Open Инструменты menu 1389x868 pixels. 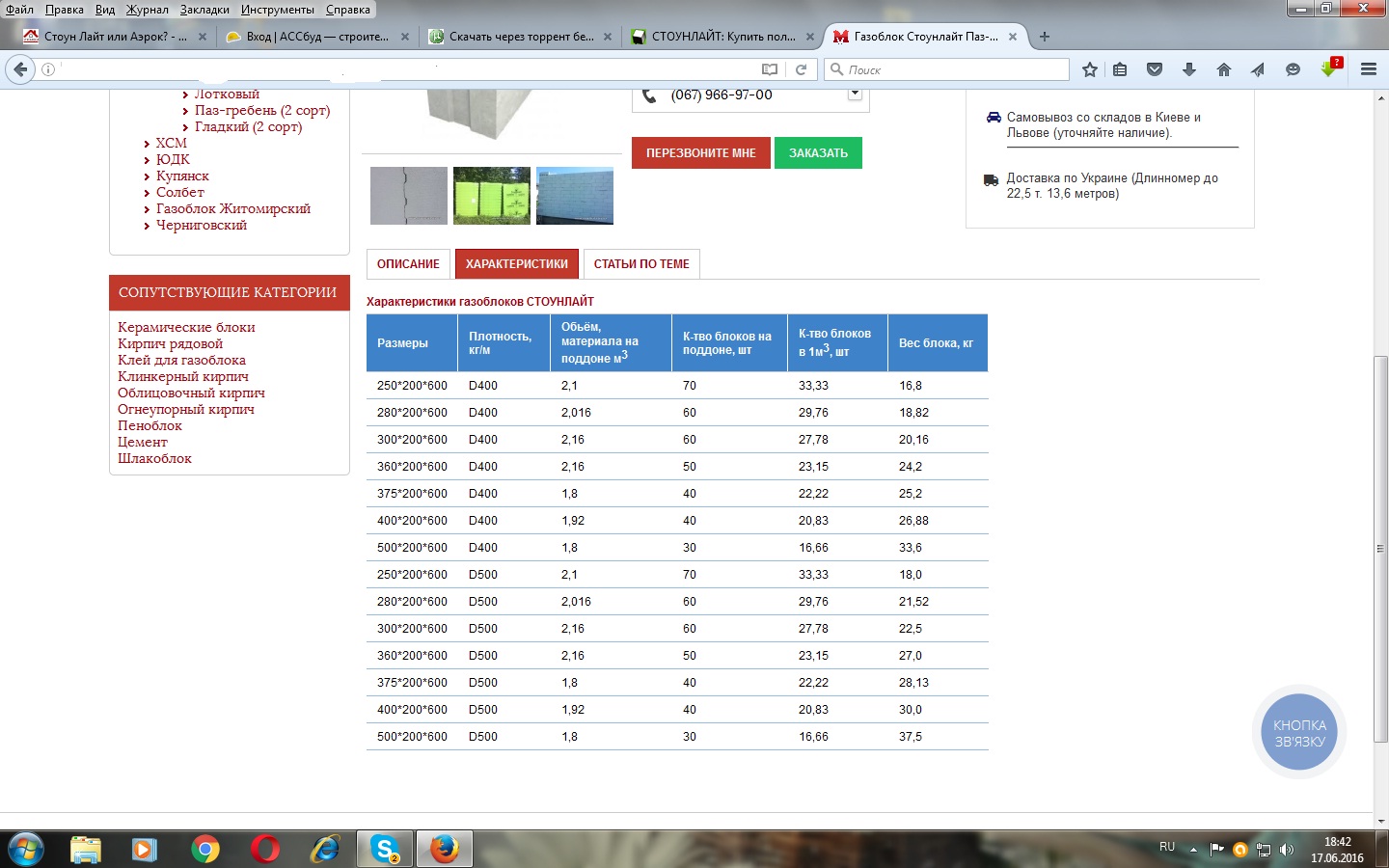(x=278, y=10)
